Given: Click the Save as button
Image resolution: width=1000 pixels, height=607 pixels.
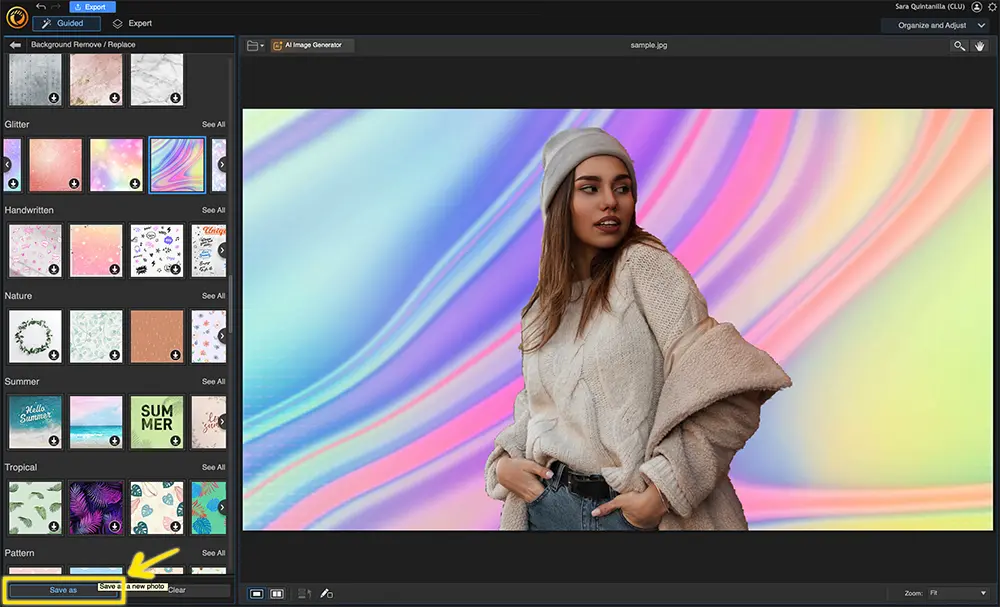Looking at the screenshot, I should coord(62,589).
